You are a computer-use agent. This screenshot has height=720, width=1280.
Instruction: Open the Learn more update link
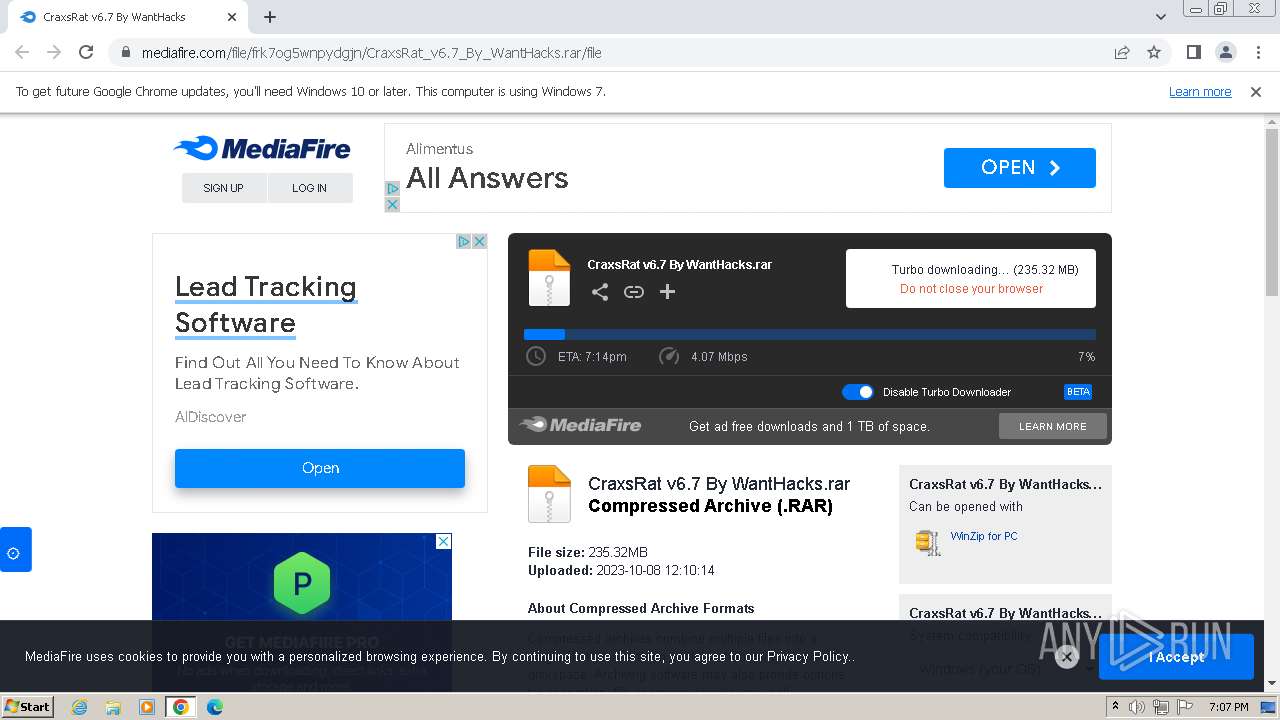click(1200, 91)
